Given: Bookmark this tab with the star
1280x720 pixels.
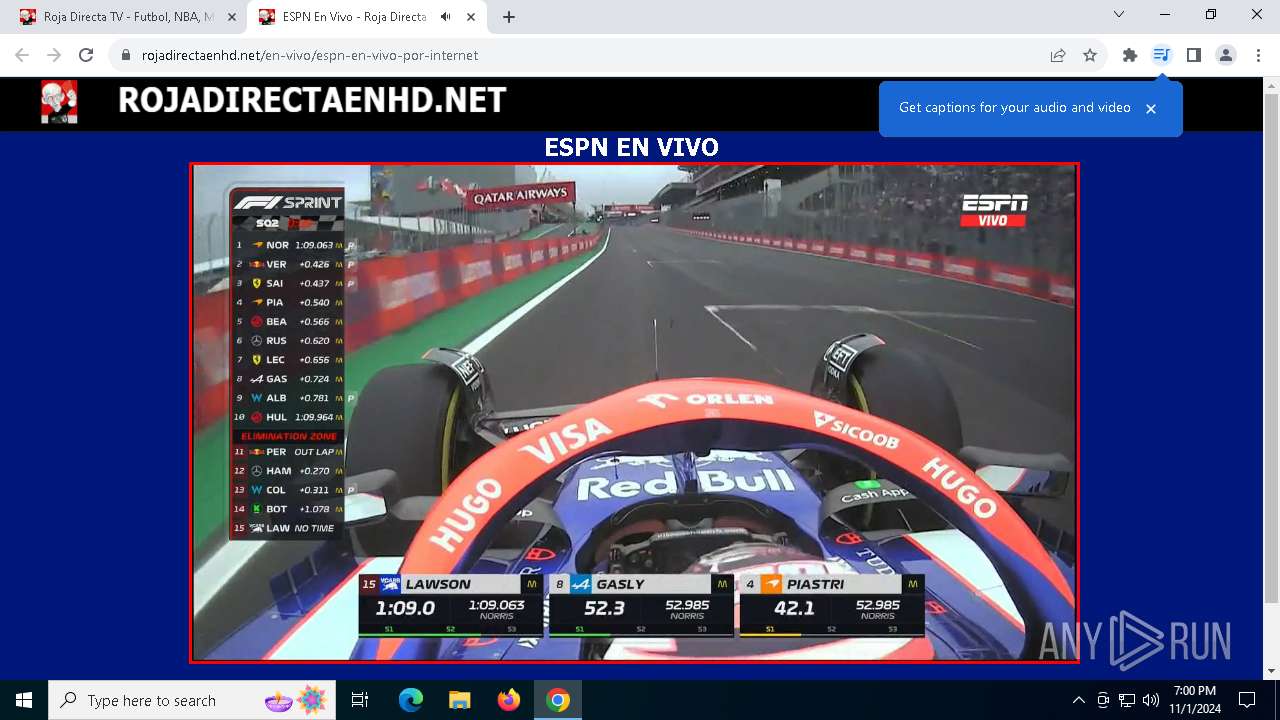Looking at the screenshot, I should 1090,56.
